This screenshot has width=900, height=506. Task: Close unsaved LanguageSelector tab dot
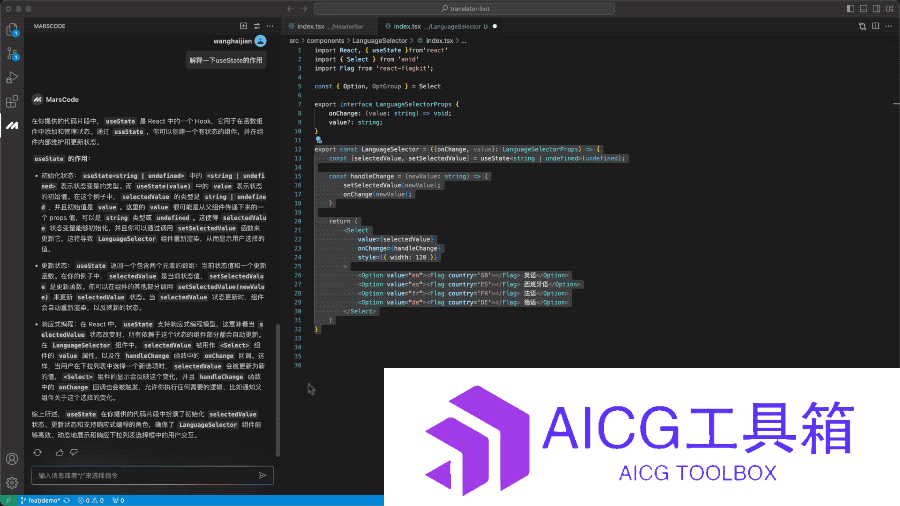pyautogui.click(x=495, y=26)
